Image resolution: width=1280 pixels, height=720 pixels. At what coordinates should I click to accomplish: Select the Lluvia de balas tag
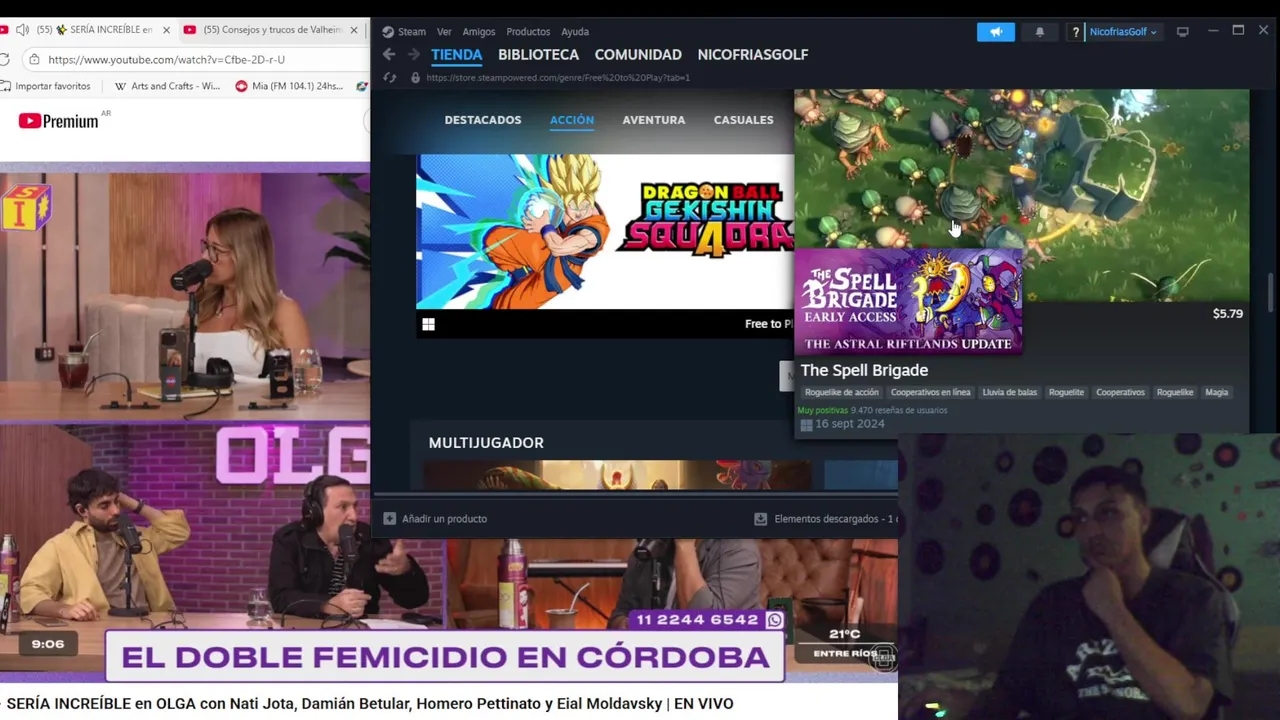coord(1009,392)
